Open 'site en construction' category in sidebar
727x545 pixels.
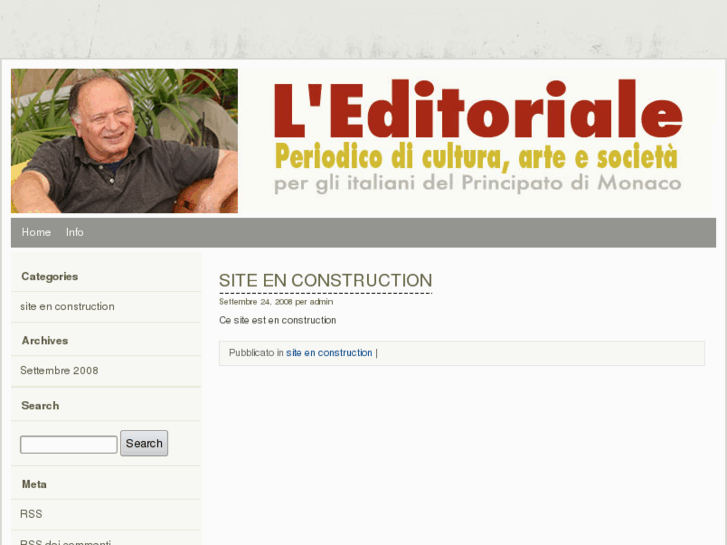pos(67,307)
